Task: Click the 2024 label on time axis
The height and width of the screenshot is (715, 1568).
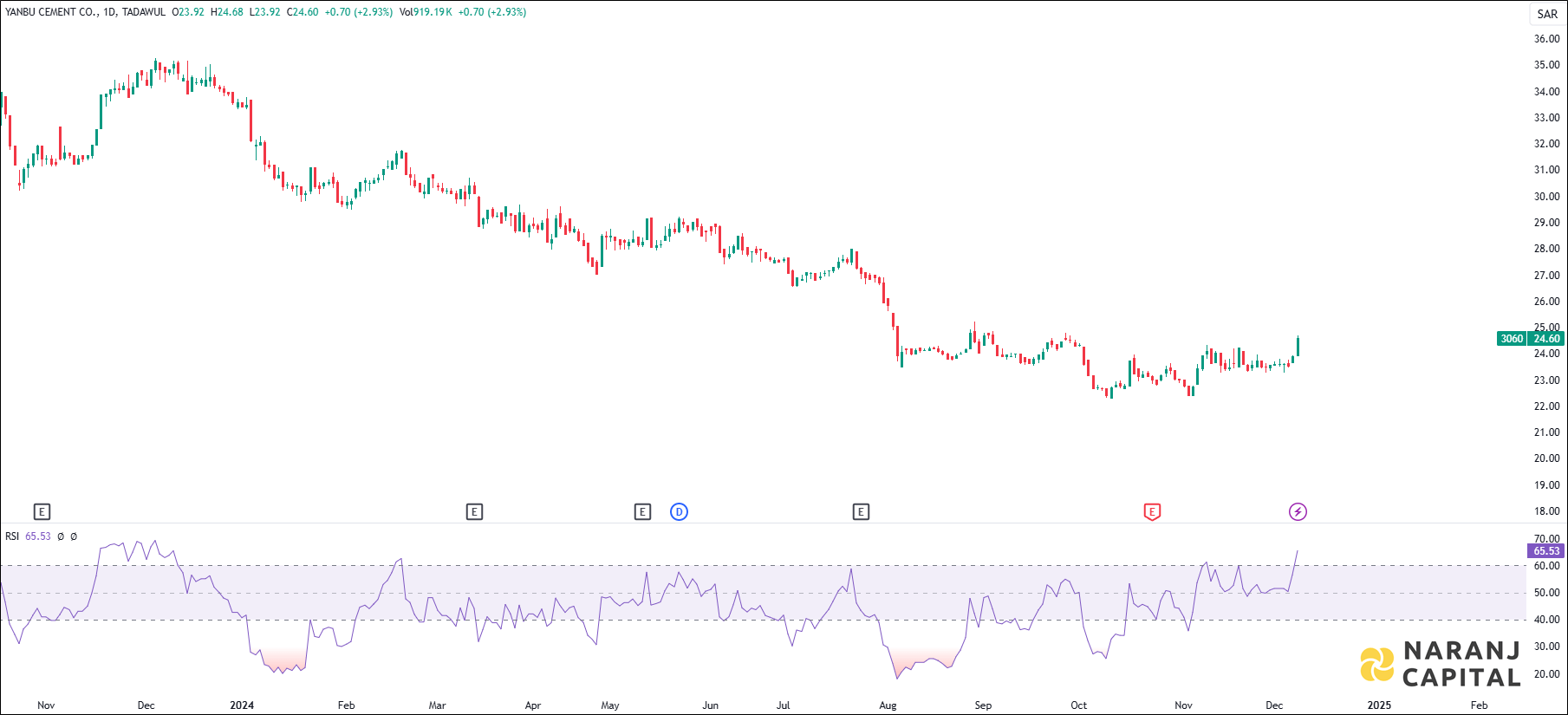Action: tap(242, 705)
